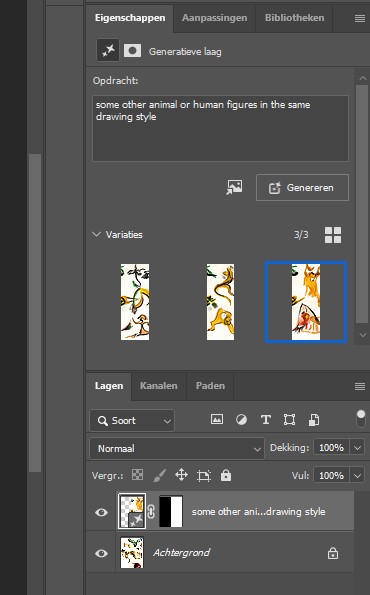The width and height of the screenshot is (370, 595).
Task: Lock transparent pixels checkerboard icon
Action: [137, 475]
